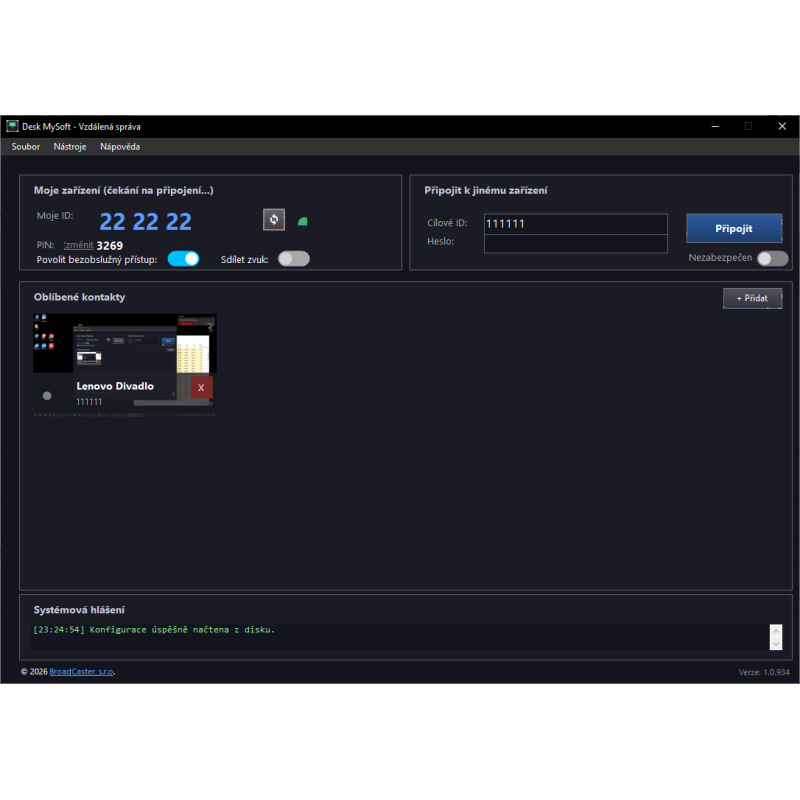Click the Verze: 1.0.934 text
This screenshot has width=800, height=800.
[764, 672]
